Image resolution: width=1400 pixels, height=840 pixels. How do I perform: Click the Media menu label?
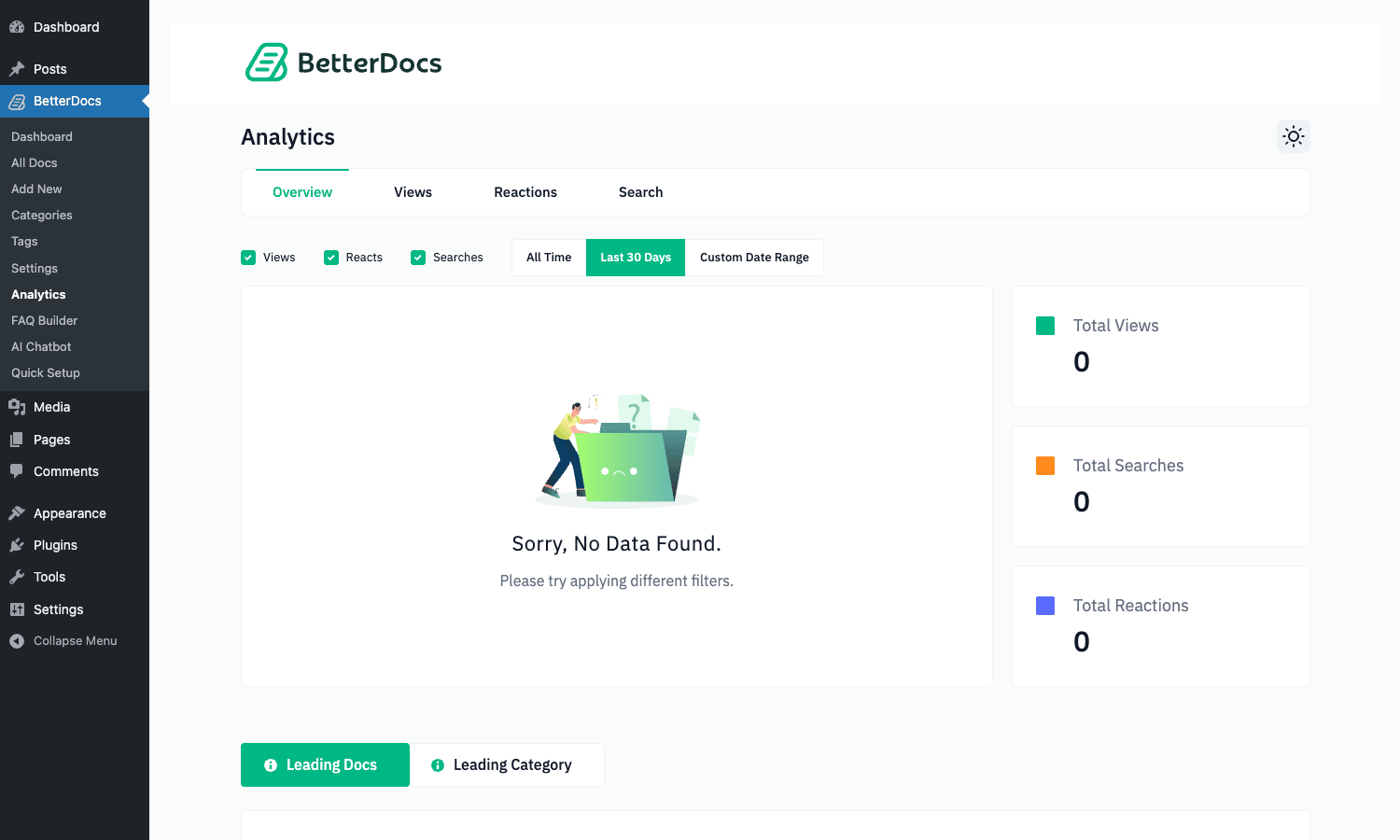click(52, 407)
